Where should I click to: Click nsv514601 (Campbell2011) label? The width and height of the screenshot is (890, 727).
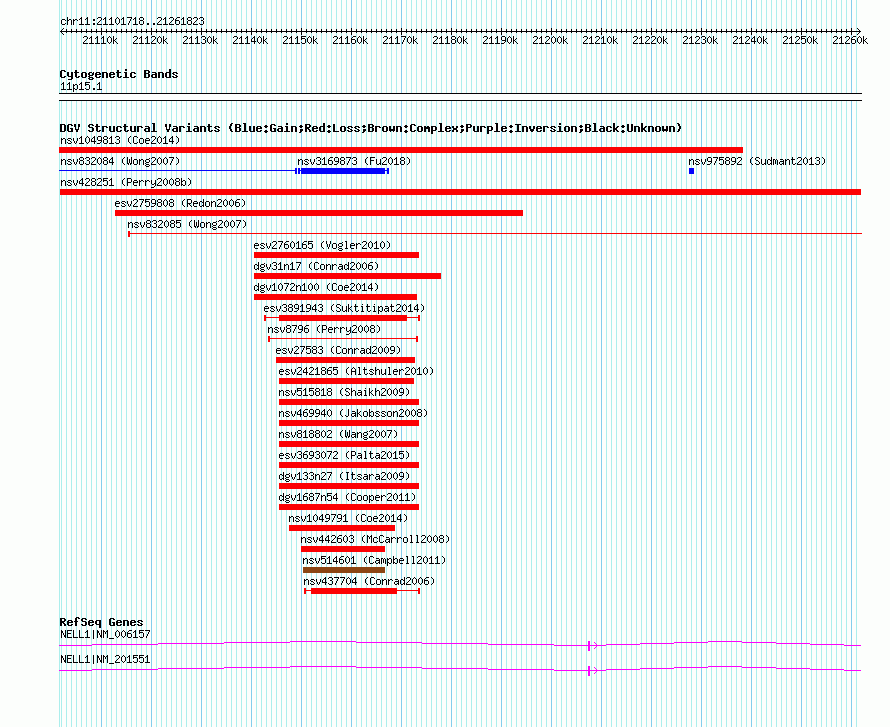click(374, 560)
